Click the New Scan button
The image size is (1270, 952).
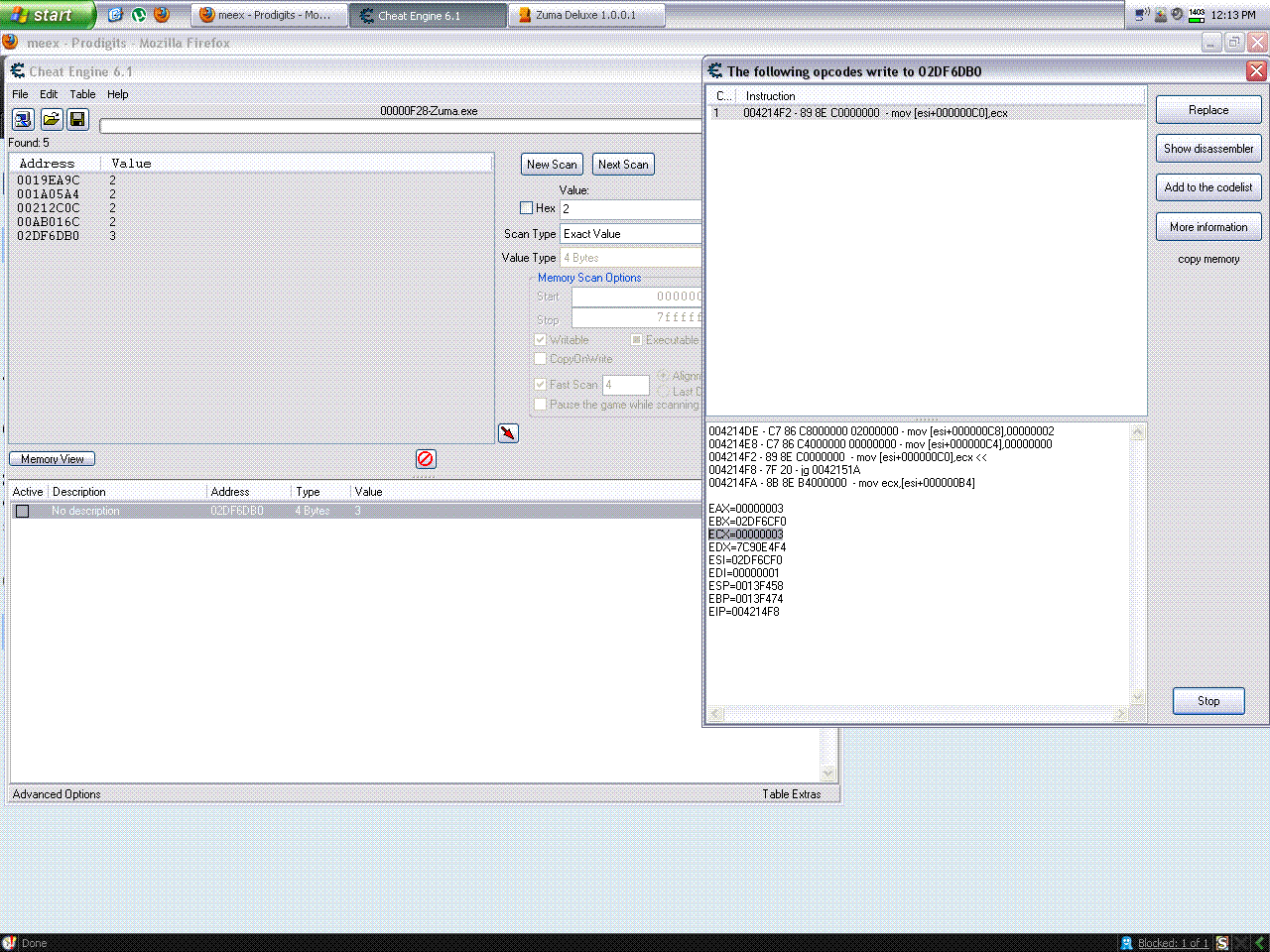[552, 165]
